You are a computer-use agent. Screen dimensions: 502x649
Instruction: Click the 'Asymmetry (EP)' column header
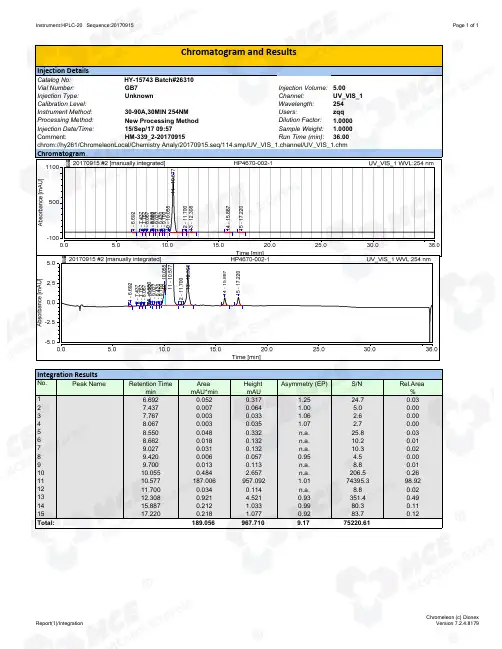pyautogui.click(x=304, y=384)
